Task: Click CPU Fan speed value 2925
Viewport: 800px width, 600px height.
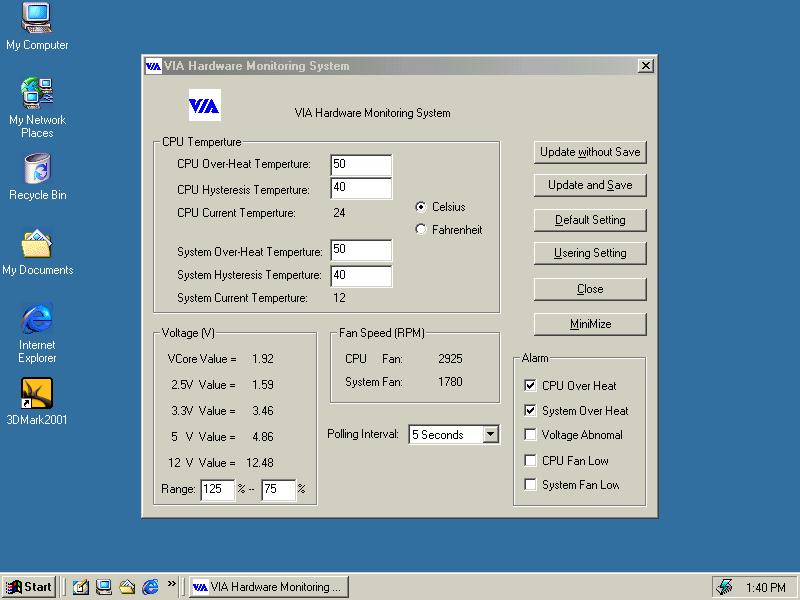Action: tap(450, 359)
